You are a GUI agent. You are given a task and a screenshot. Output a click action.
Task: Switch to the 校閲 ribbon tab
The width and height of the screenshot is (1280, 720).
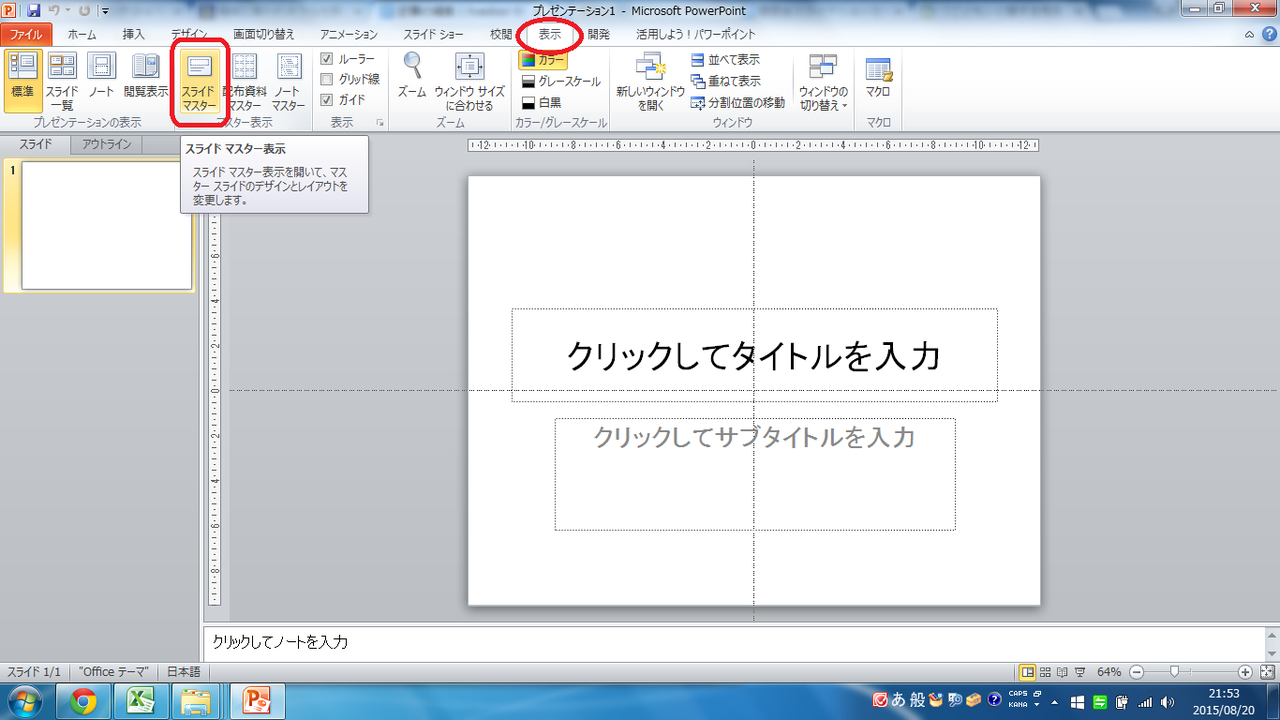[501, 34]
